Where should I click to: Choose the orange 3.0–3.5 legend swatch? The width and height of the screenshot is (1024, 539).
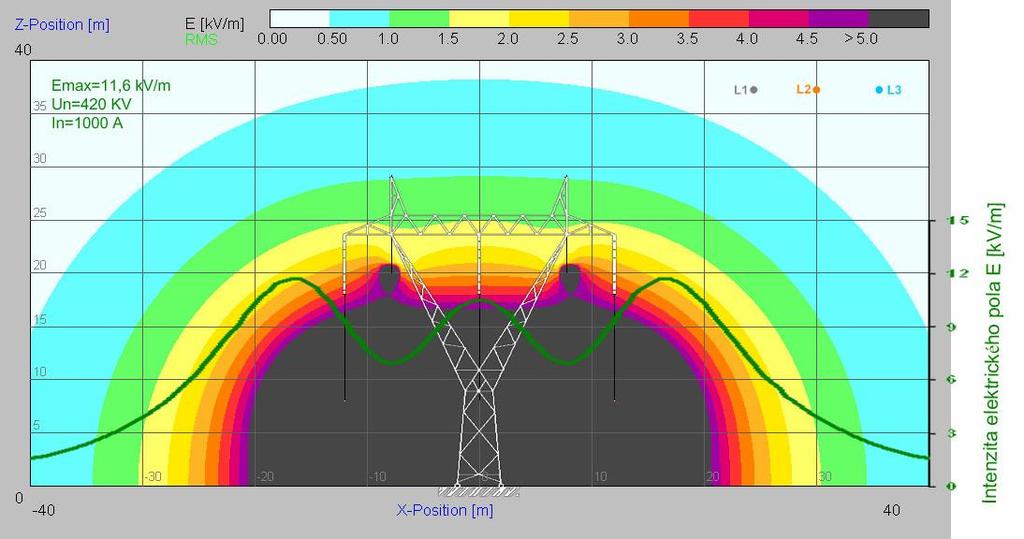pyautogui.click(x=659, y=18)
